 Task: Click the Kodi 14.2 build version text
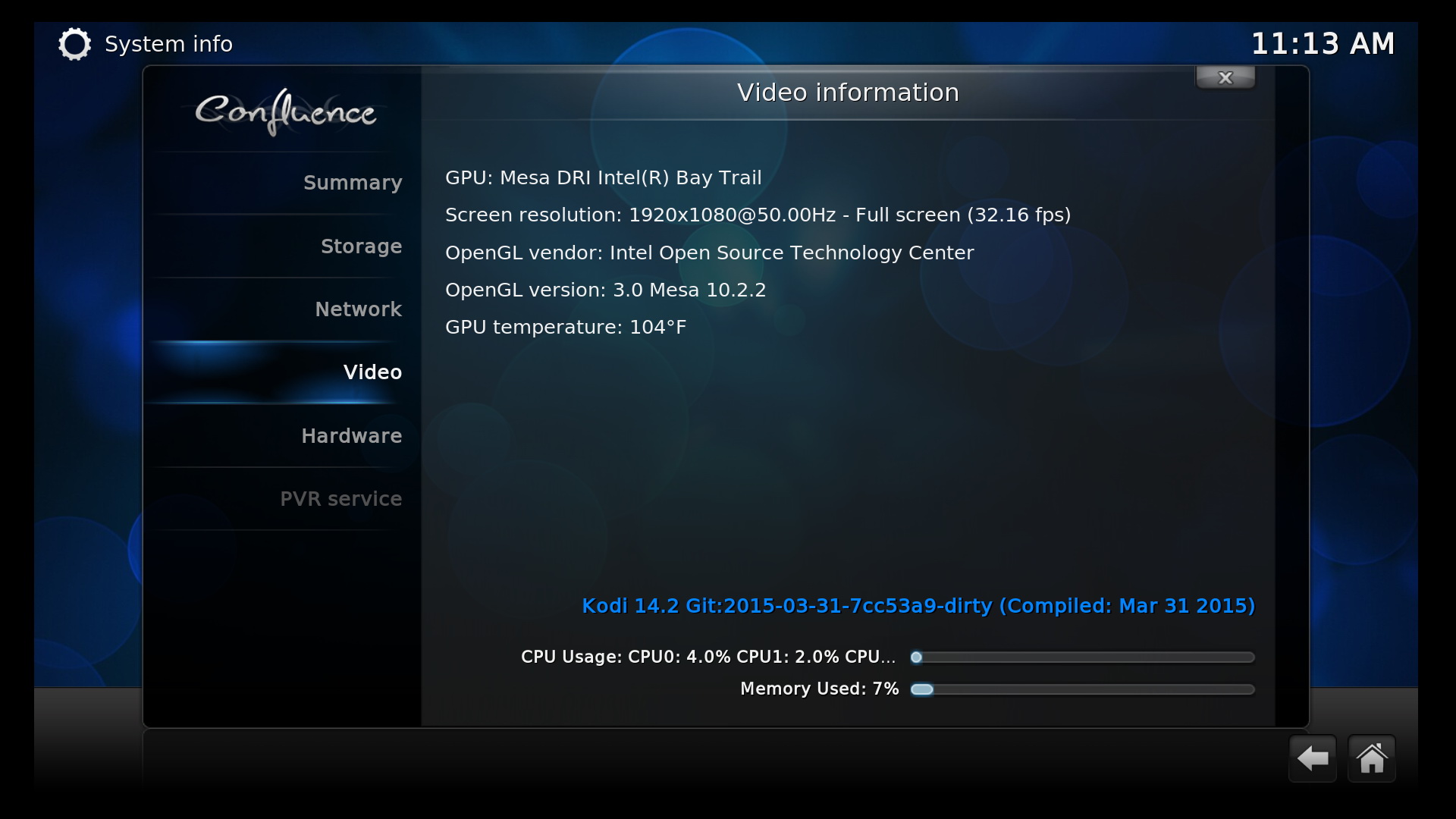pos(918,606)
